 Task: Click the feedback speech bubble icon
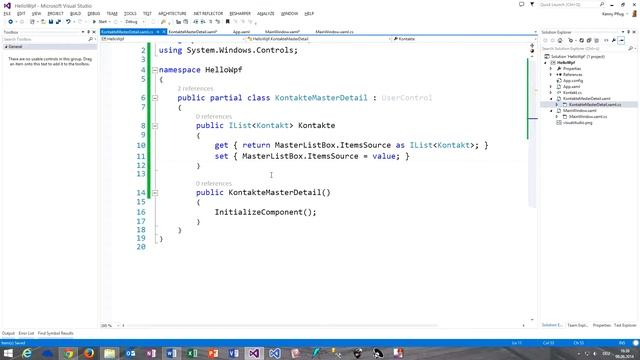(x=521, y=4)
